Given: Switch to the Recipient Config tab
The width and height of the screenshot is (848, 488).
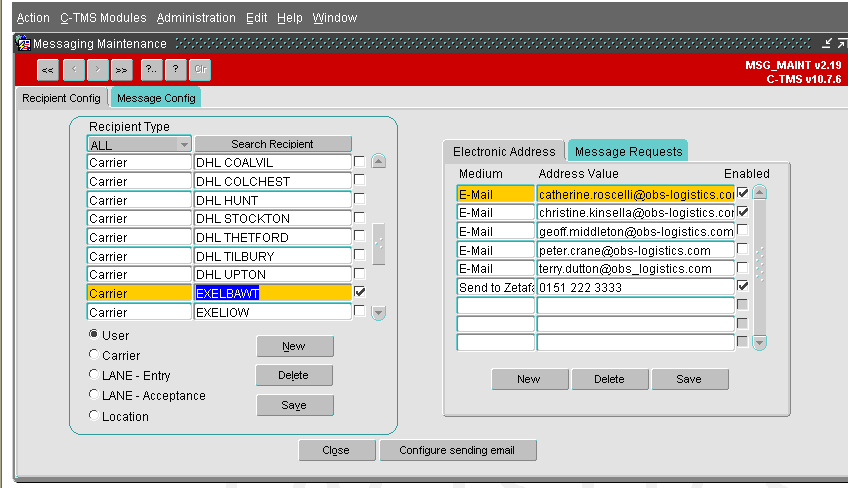Looking at the screenshot, I should tap(61, 98).
